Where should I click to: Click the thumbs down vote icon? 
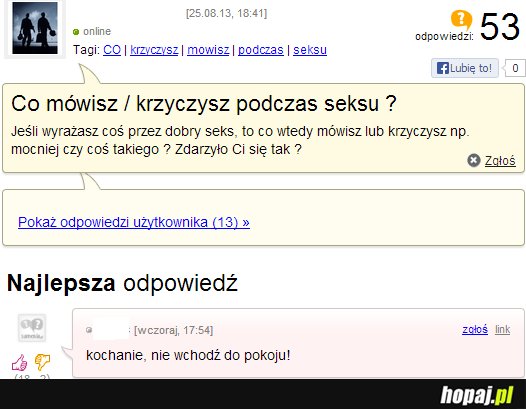click(42, 362)
